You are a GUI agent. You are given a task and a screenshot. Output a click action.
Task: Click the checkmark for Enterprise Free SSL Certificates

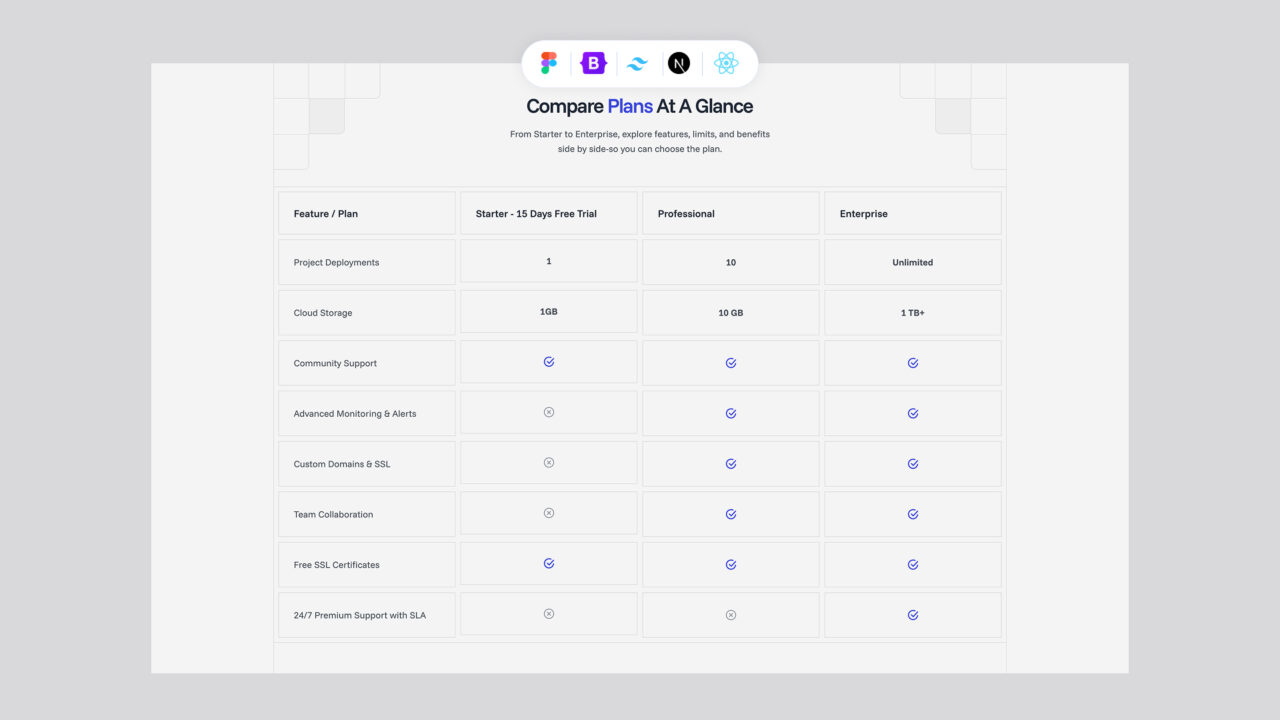point(912,563)
